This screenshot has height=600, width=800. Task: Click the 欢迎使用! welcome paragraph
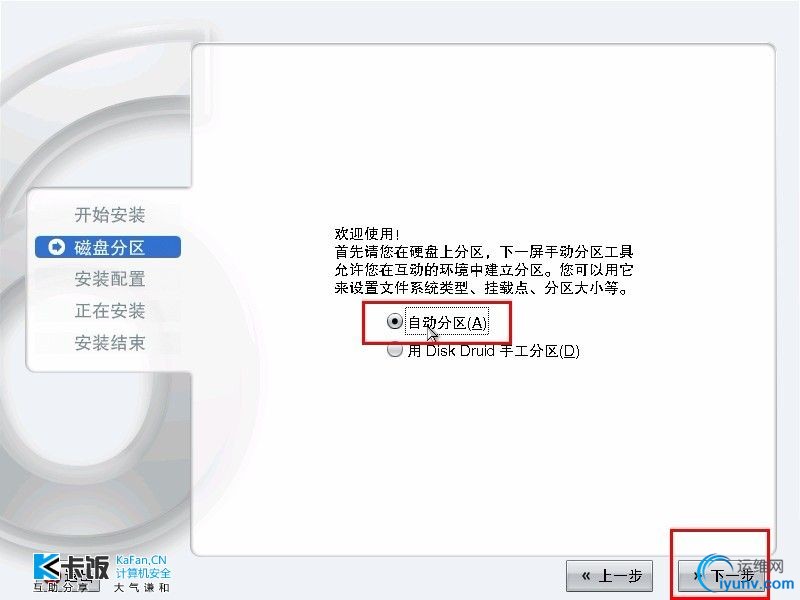click(x=484, y=261)
